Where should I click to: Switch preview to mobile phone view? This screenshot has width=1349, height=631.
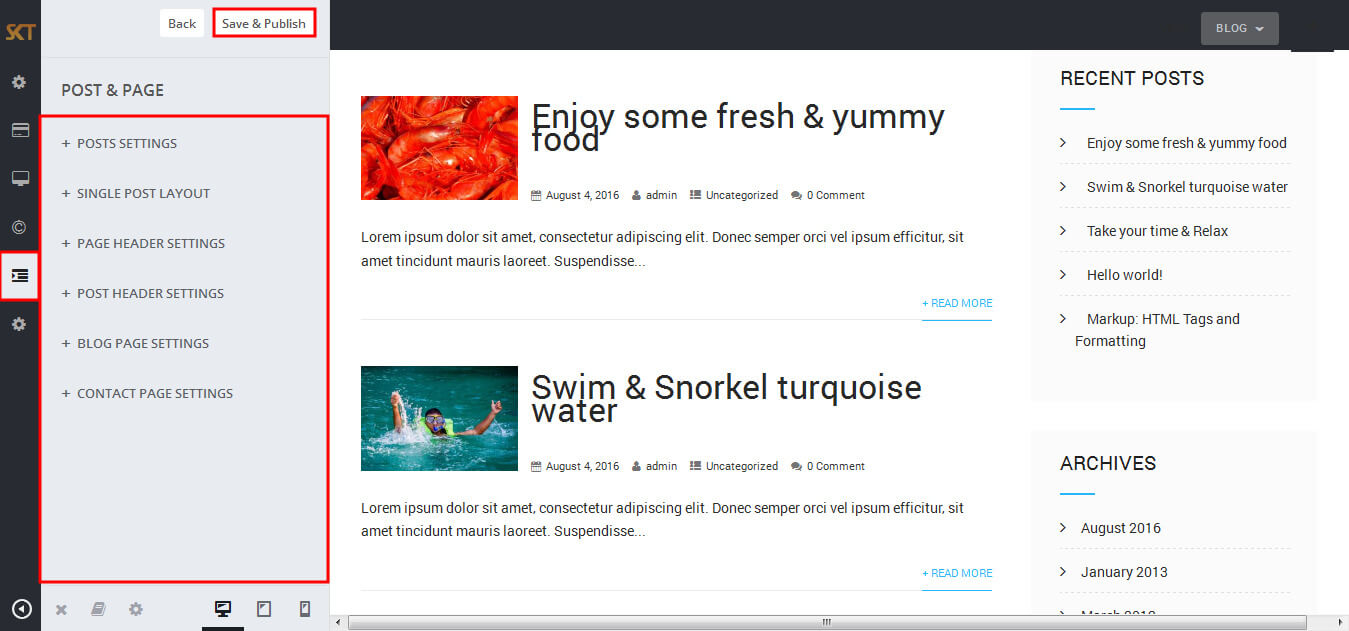pos(305,608)
